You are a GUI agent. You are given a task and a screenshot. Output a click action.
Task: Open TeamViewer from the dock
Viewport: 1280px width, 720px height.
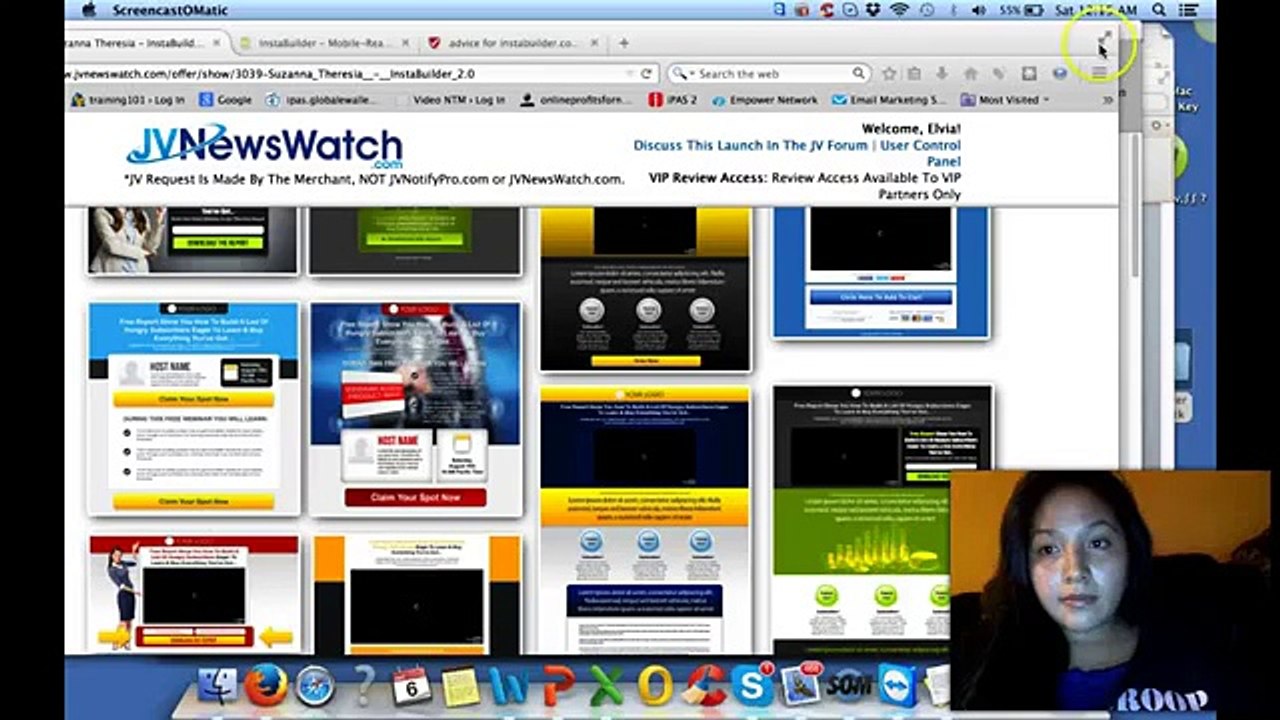tap(898, 687)
